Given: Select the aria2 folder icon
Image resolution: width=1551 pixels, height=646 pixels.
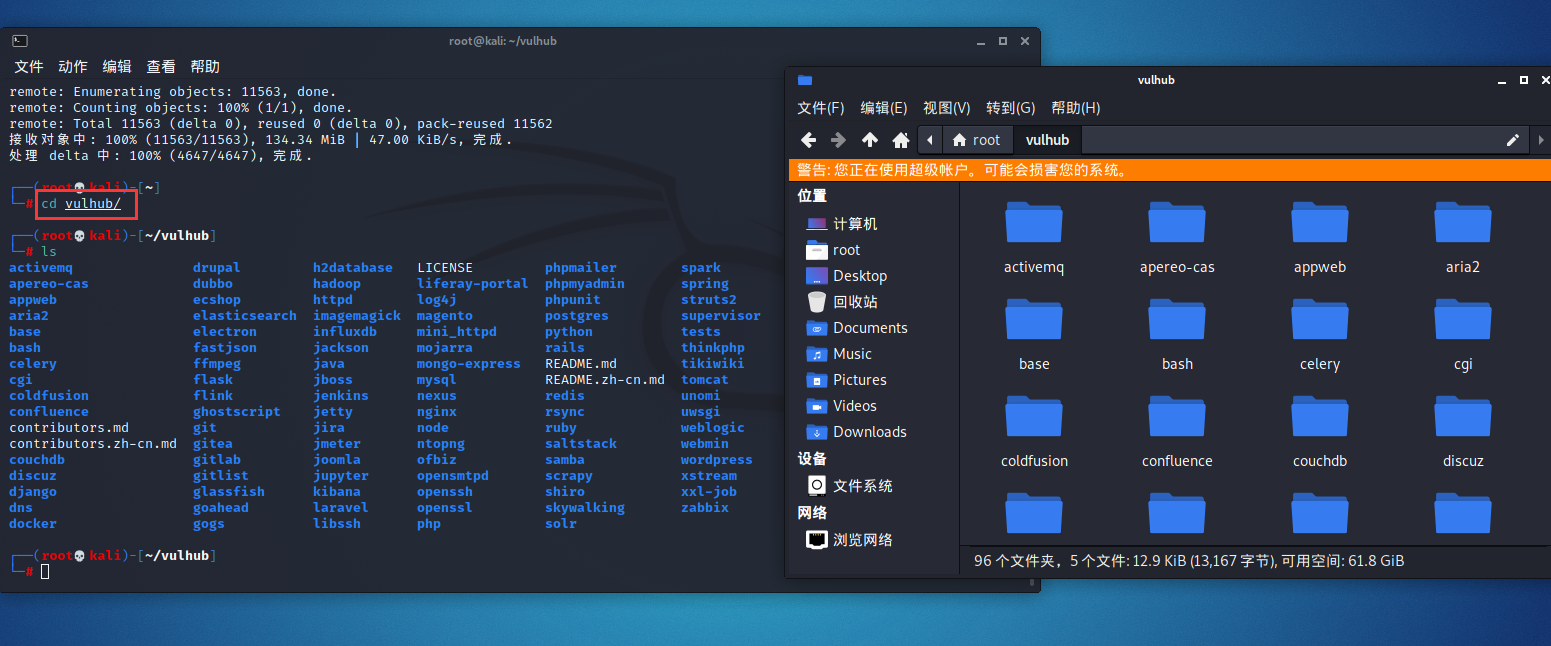Looking at the screenshot, I should pos(1463,223).
